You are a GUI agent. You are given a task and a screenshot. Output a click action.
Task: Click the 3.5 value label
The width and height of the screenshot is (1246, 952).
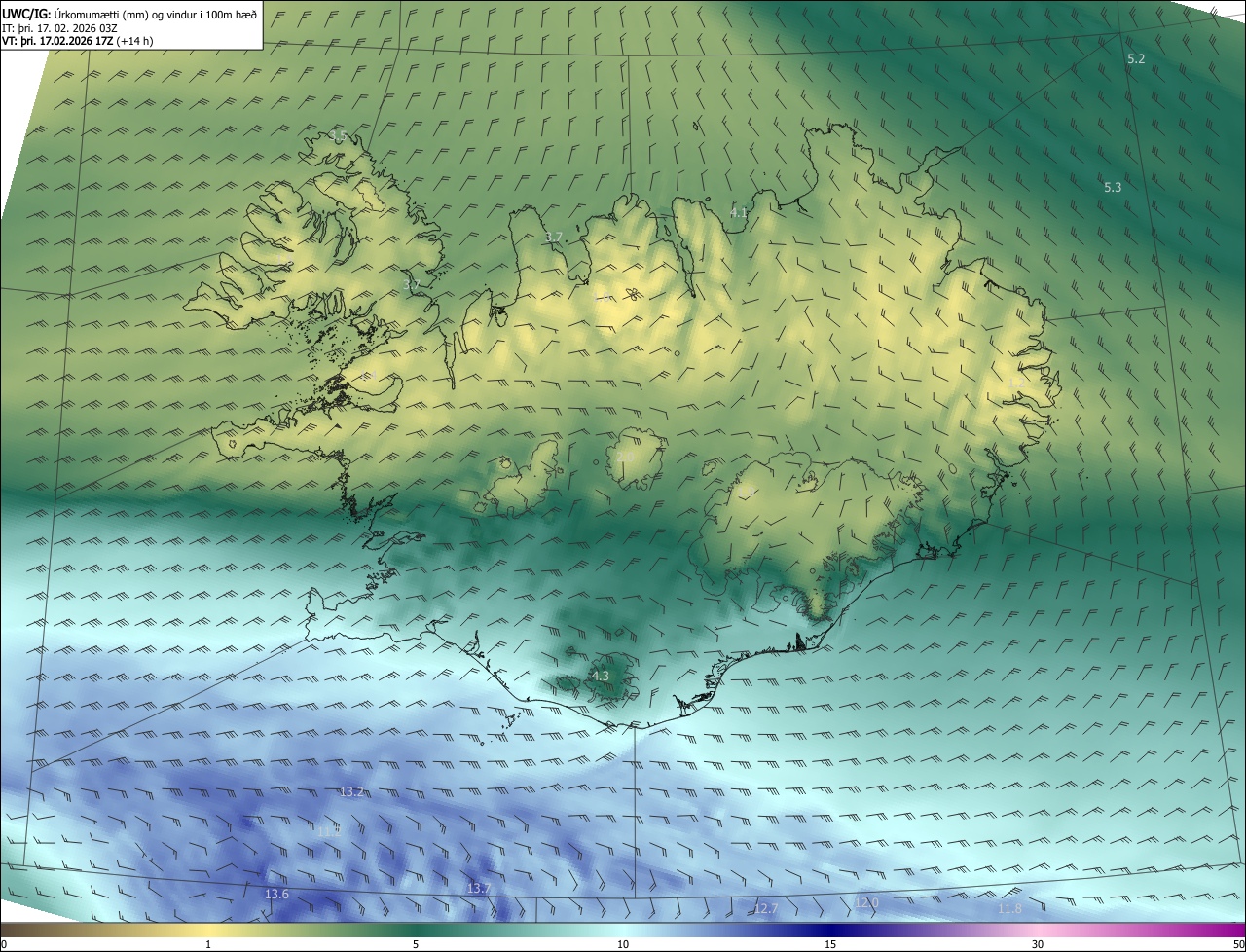click(x=338, y=135)
